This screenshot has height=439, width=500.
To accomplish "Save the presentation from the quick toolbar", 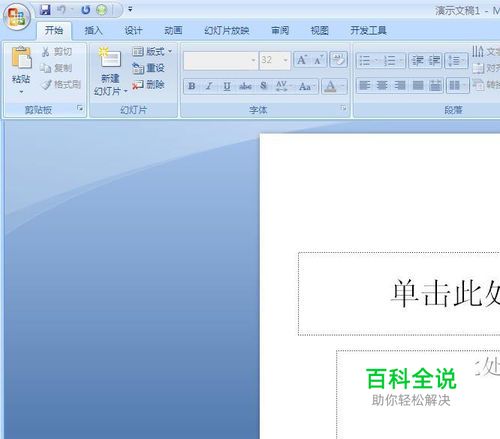I will (x=45, y=10).
